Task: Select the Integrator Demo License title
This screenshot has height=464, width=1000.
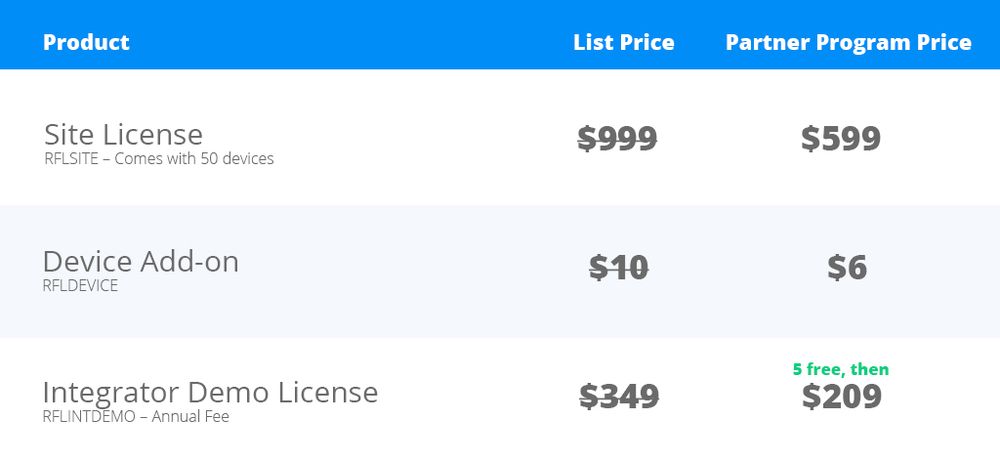Action: pyautogui.click(x=210, y=391)
